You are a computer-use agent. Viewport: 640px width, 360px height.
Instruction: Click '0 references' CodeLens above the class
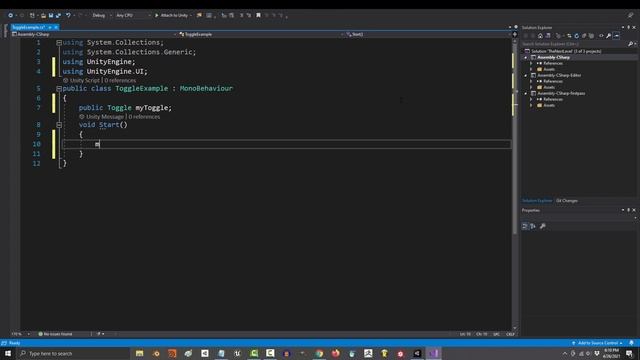[120, 80]
